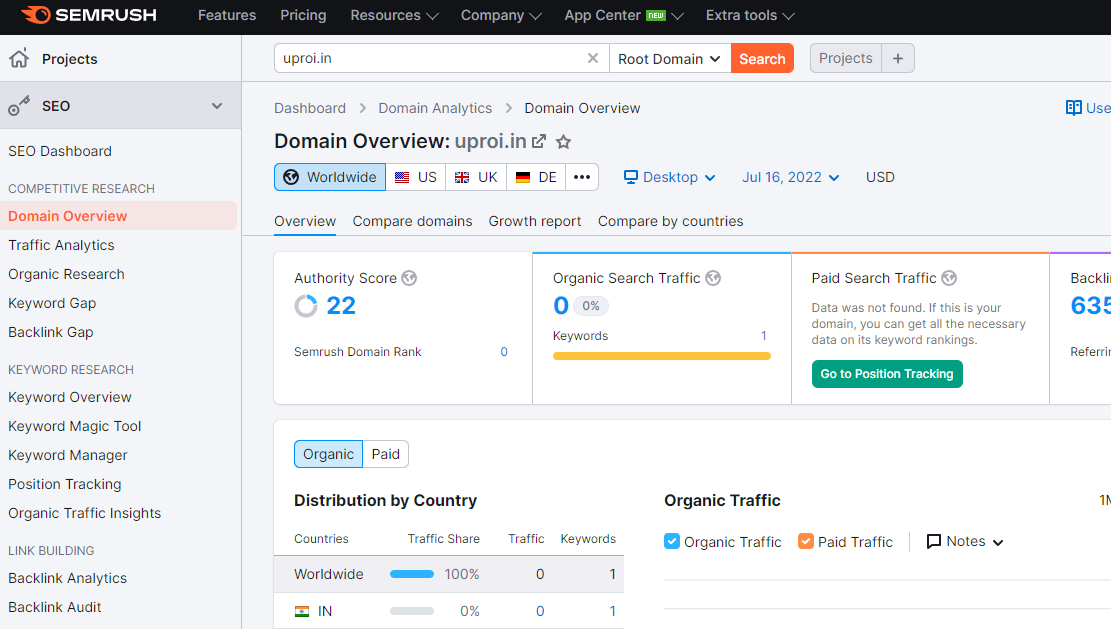Open the App Center dropdown menu
Screen dimensions: 1111x629
(x=624, y=16)
